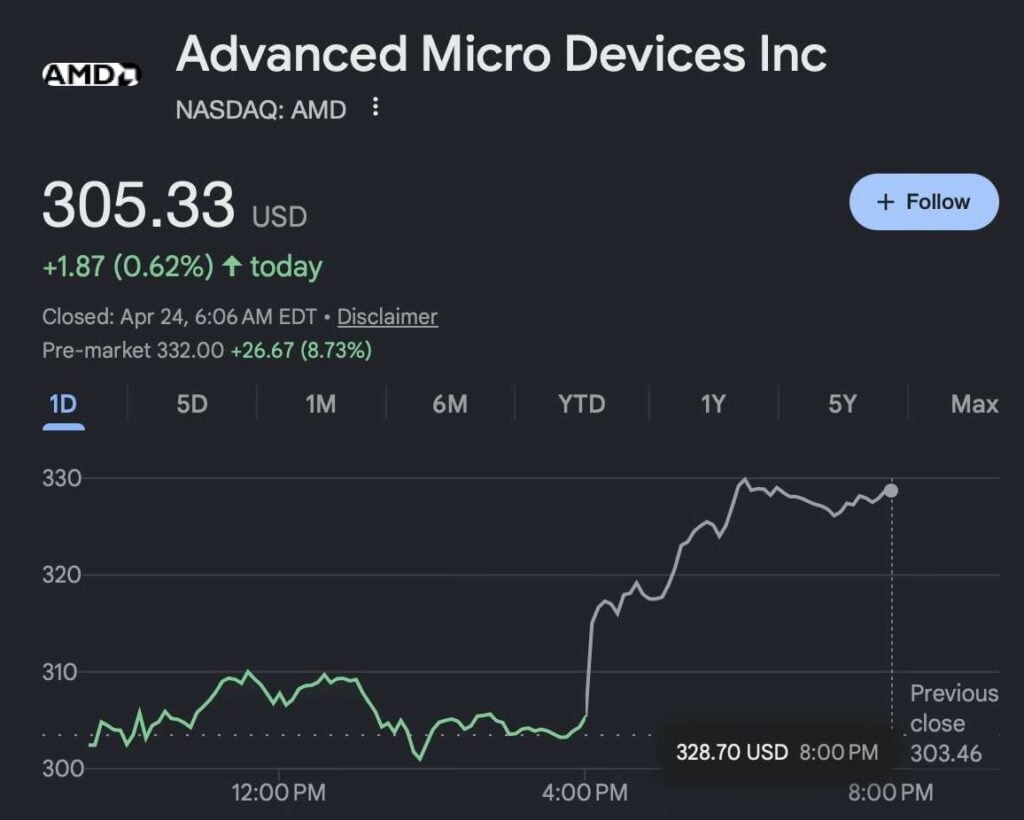Screen dimensions: 1024x820
Task: Click the NASDAQ: AMD ticker text
Action: point(261,110)
